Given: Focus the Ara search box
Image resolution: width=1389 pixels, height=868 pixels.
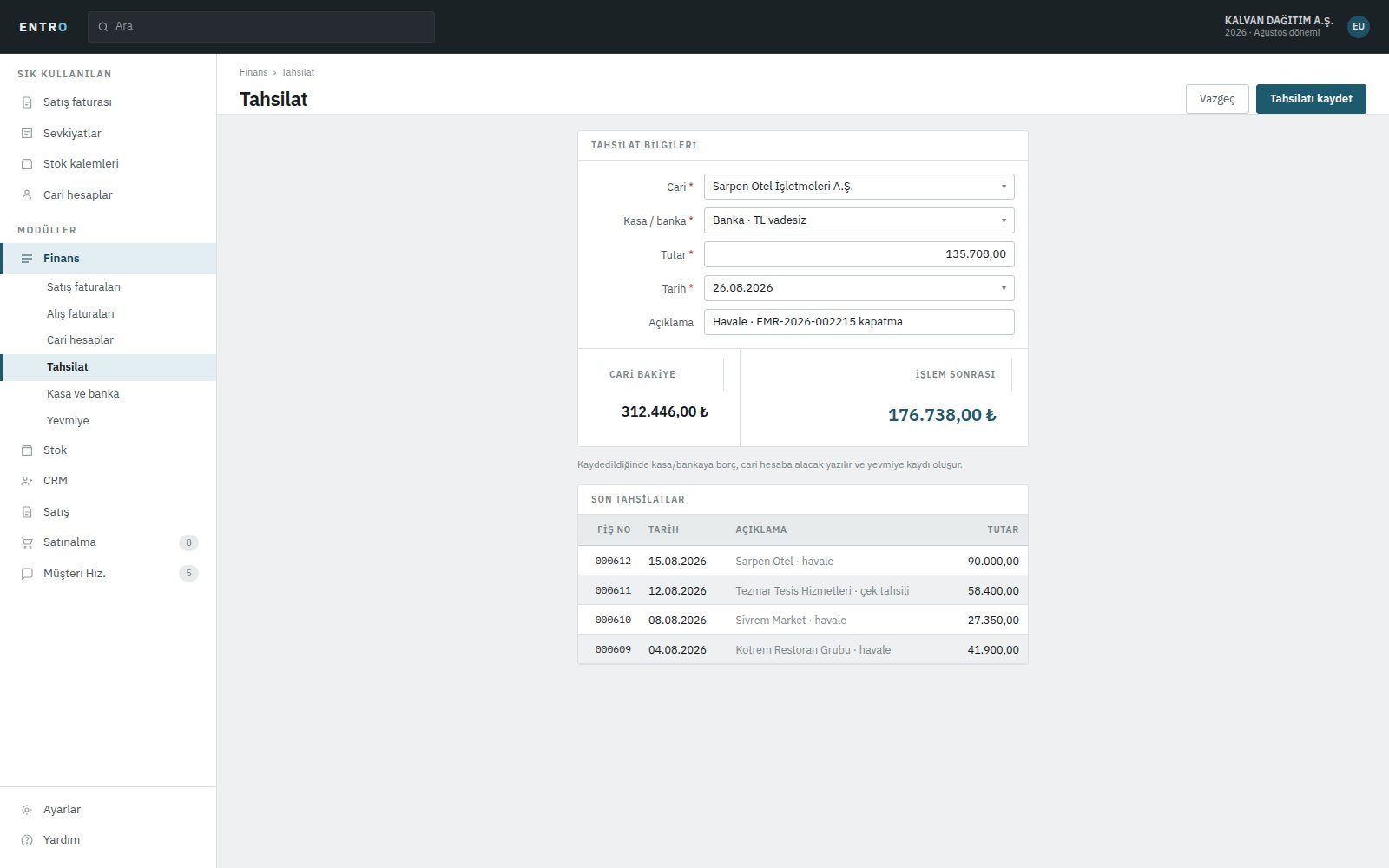Looking at the screenshot, I should [261, 27].
